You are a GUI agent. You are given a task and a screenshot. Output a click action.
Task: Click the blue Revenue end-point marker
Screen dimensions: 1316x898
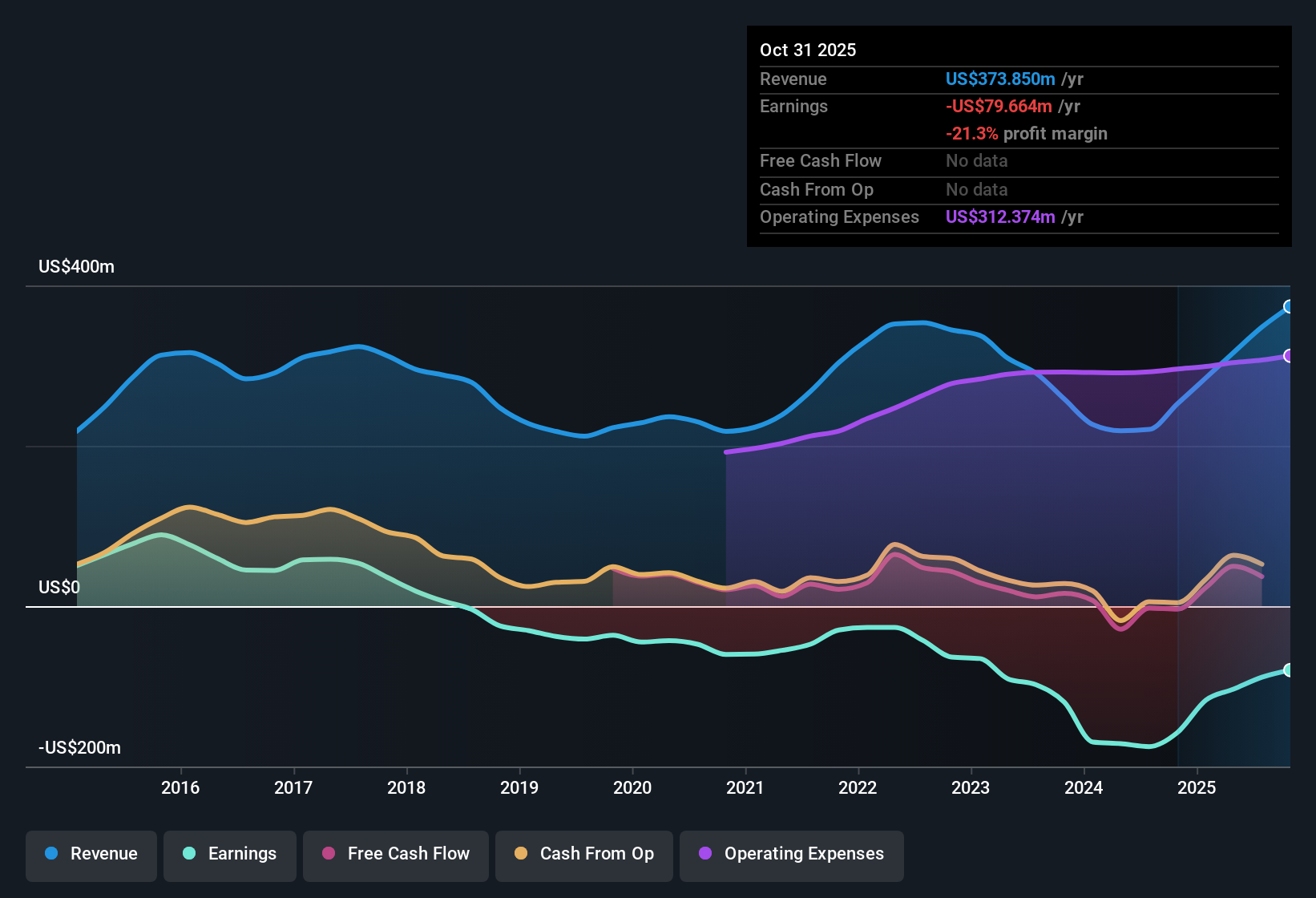coord(1289,306)
